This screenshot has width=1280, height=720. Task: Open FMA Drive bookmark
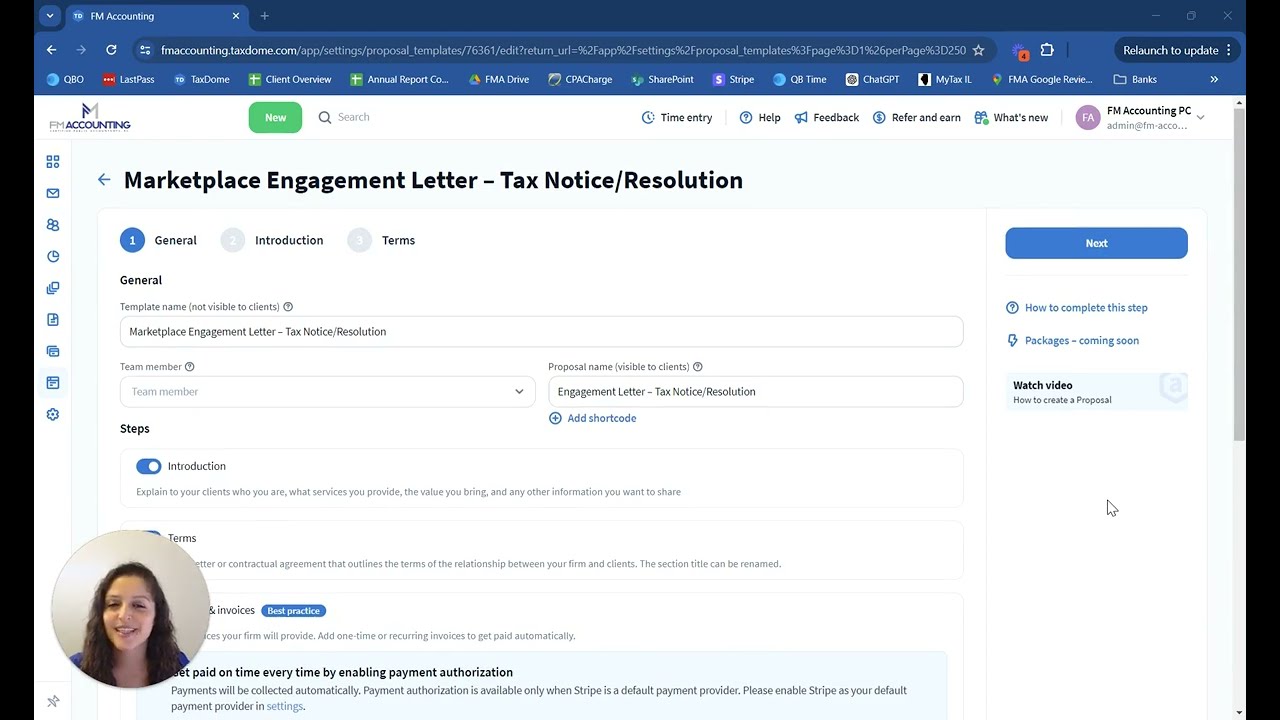pyautogui.click(x=498, y=79)
